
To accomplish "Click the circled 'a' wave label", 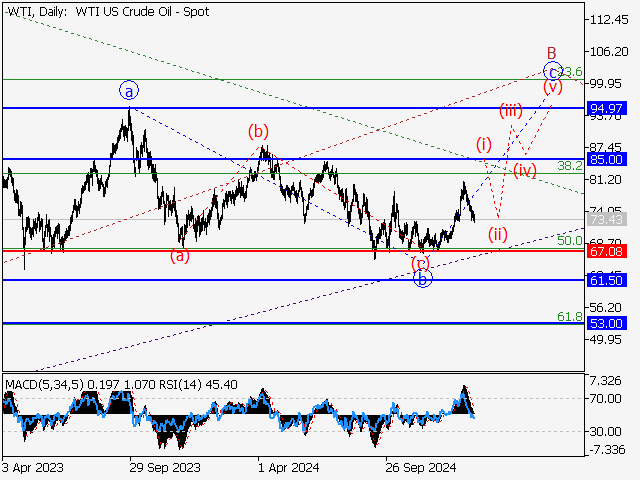I will click(129, 91).
